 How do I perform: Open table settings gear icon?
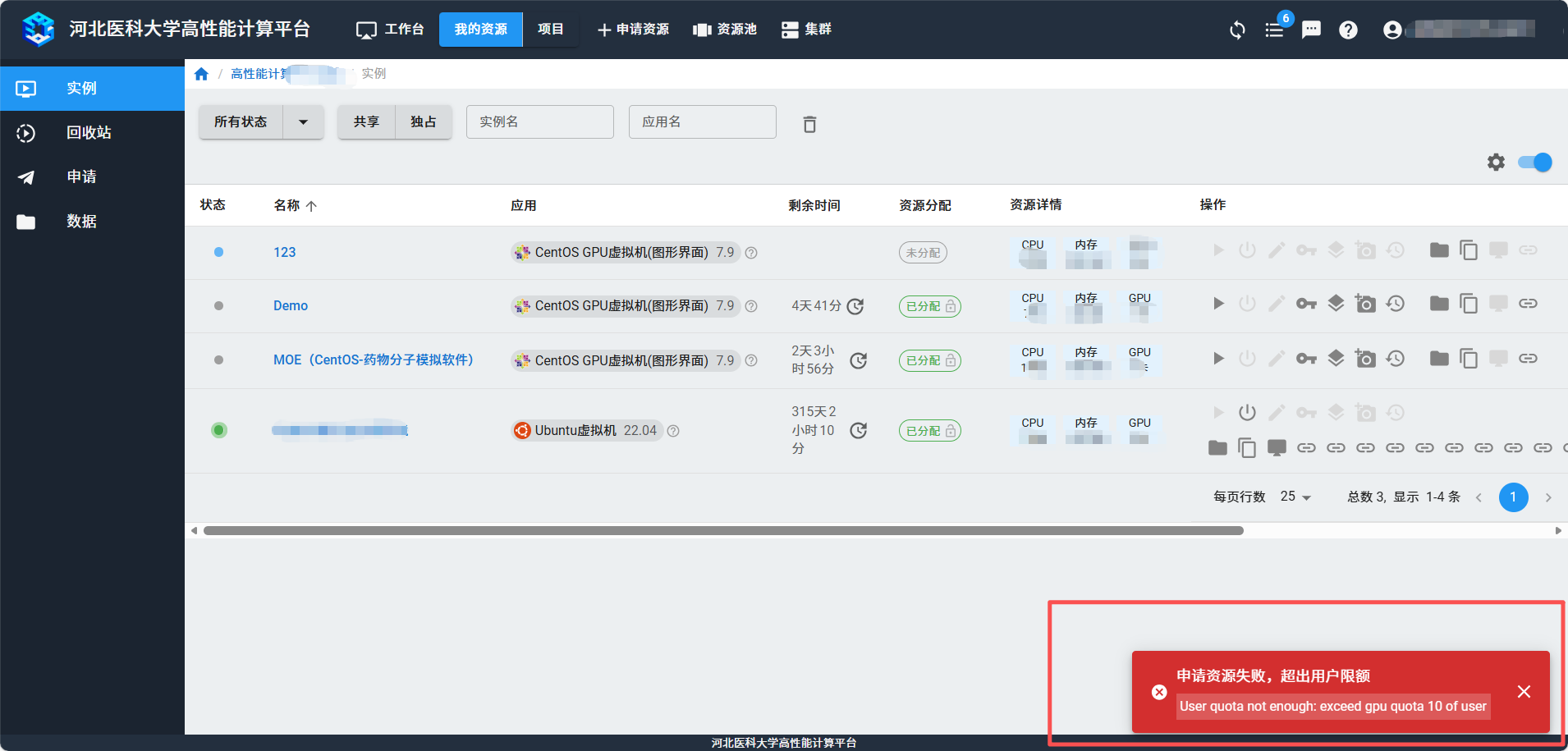(1496, 163)
